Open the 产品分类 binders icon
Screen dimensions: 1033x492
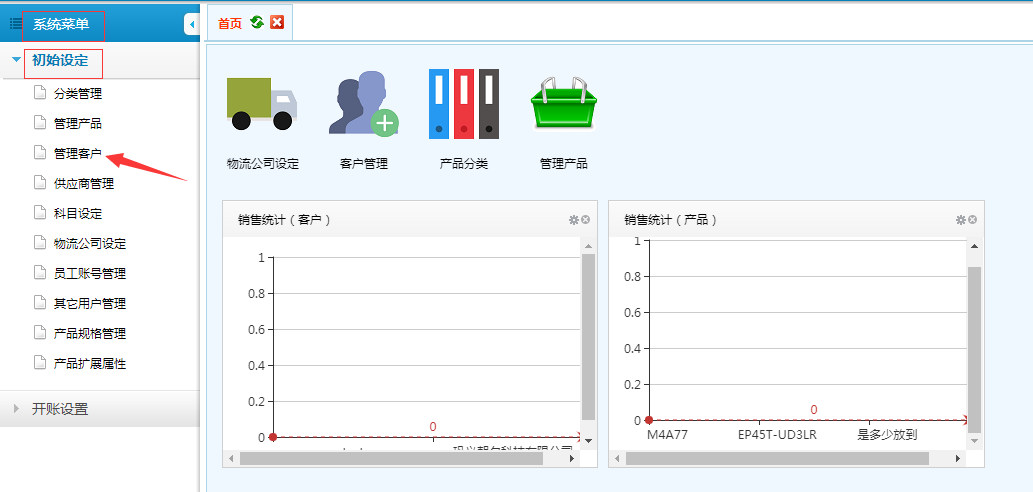463,104
